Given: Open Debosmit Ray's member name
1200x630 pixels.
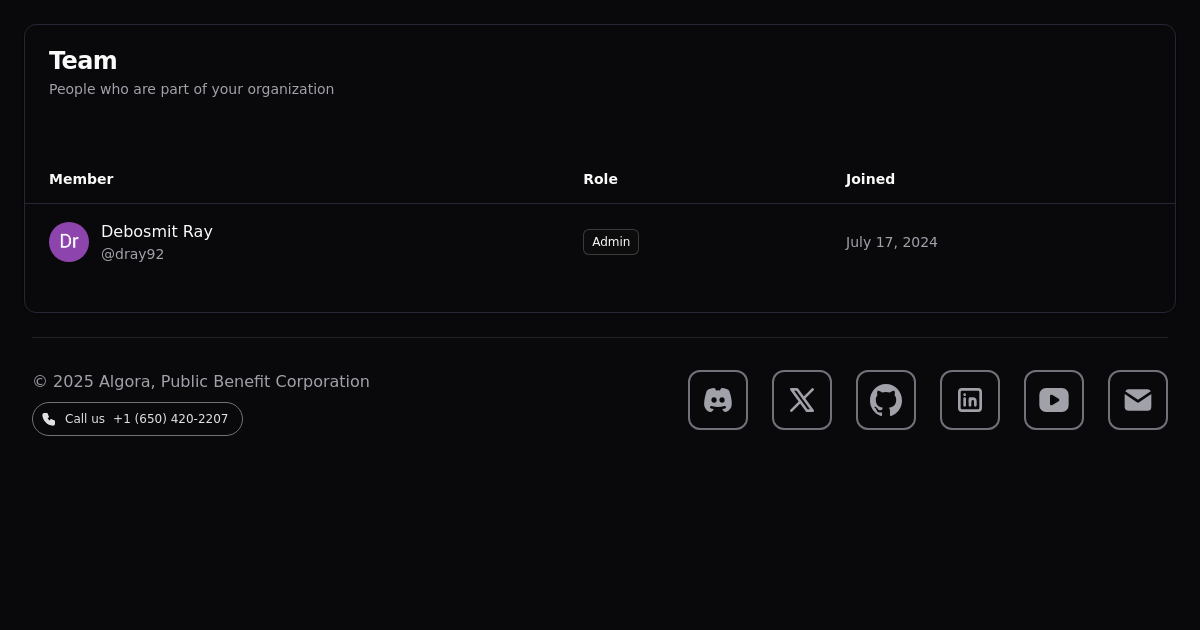Looking at the screenshot, I should click(x=157, y=231).
